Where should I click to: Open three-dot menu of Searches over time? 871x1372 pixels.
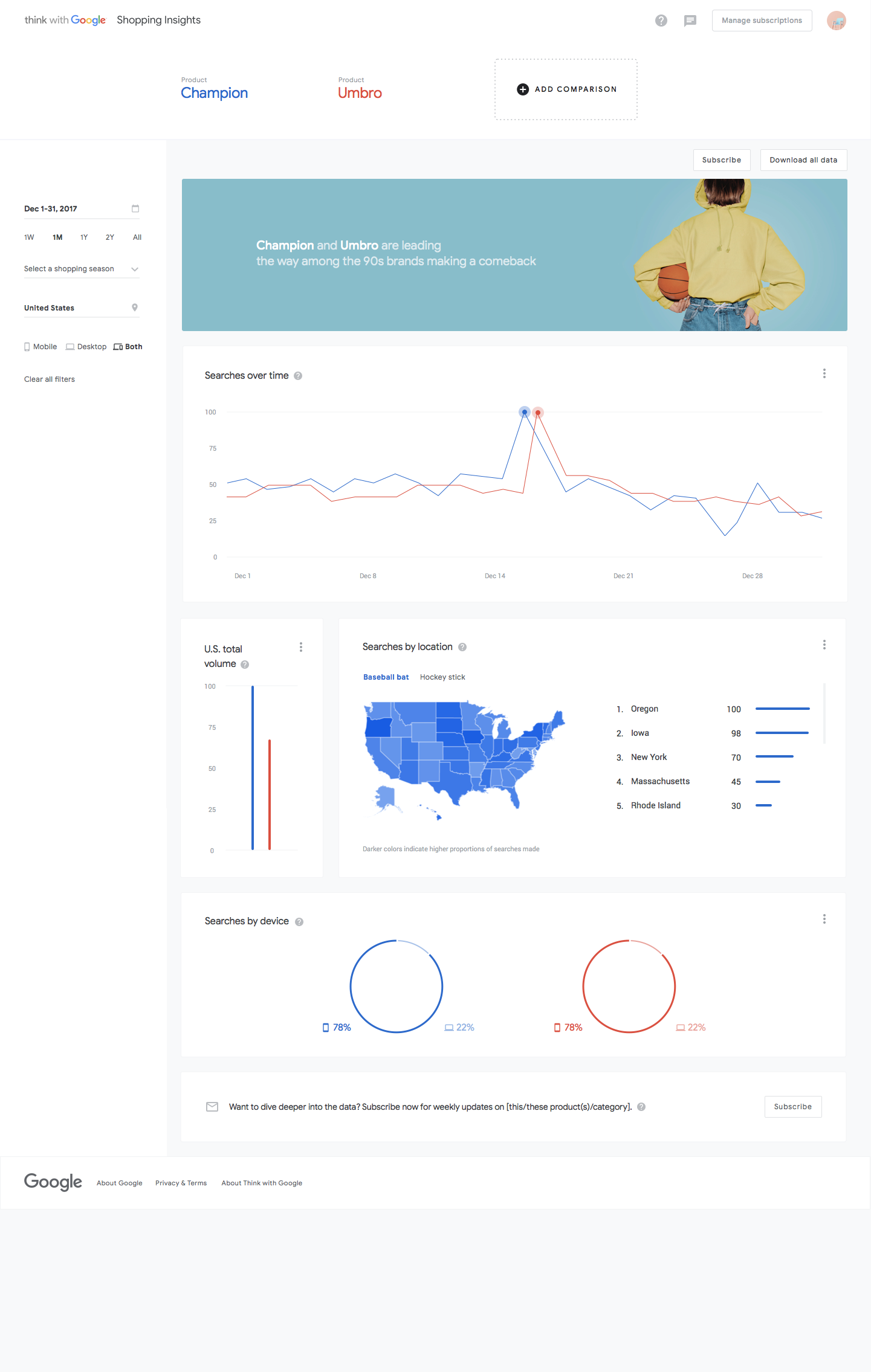[x=824, y=373]
